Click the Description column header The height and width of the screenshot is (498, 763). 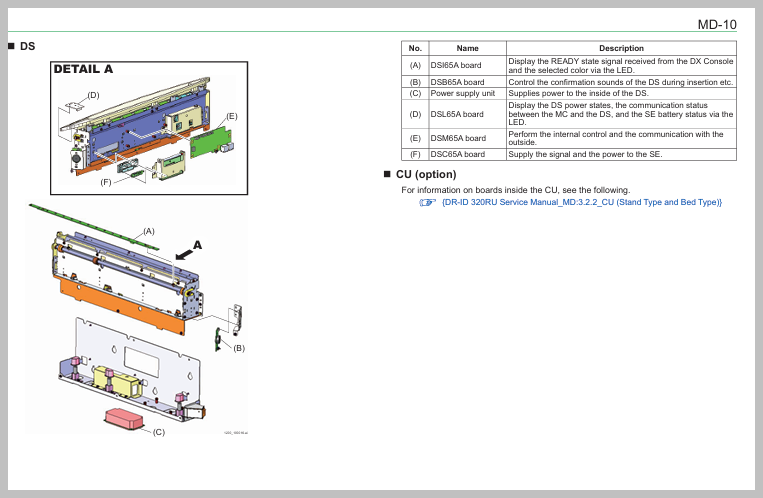[621, 48]
